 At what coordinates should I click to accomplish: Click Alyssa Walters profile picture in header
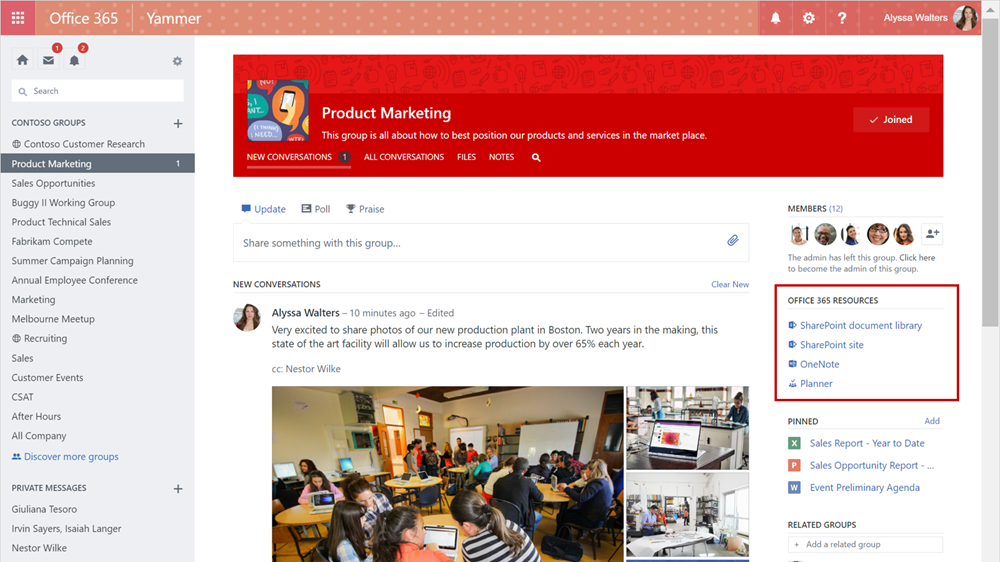pyautogui.click(x=965, y=18)
